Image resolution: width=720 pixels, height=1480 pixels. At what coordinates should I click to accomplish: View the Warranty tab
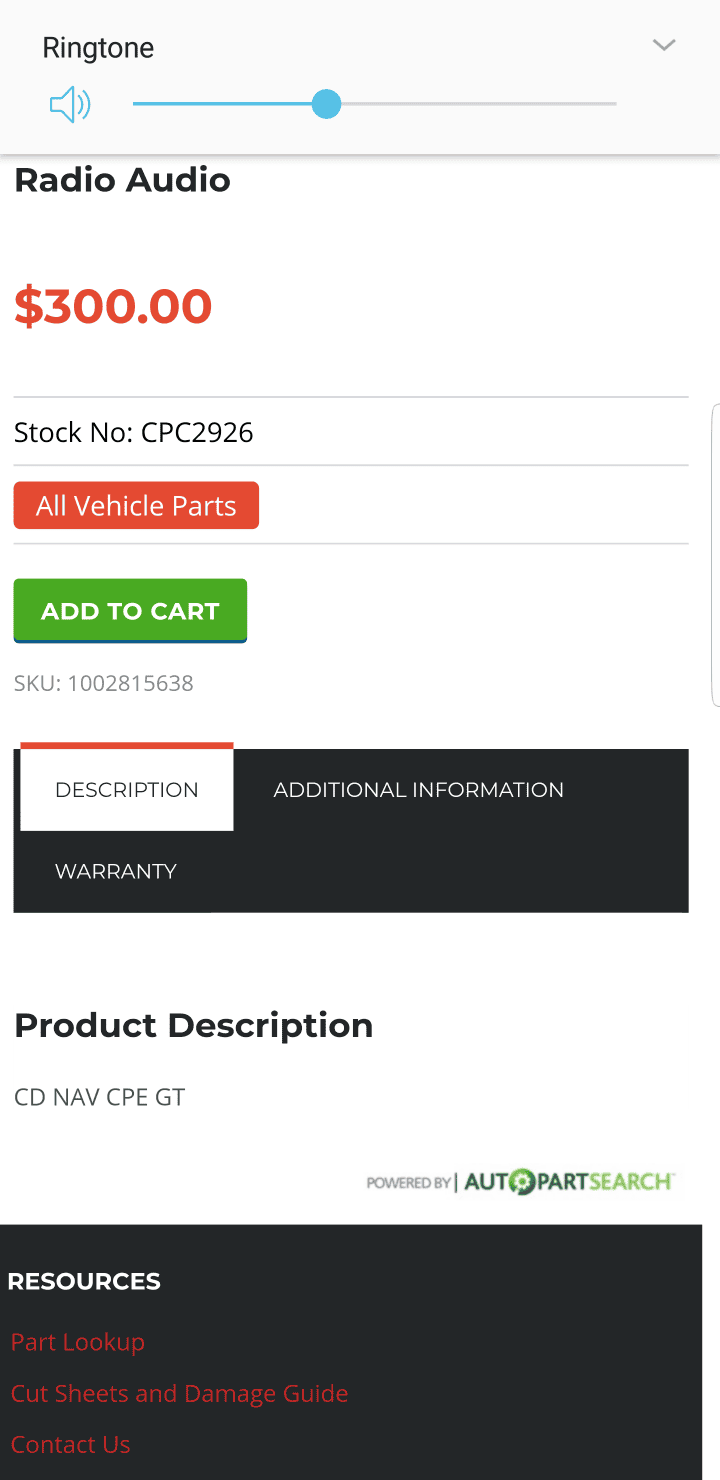116,871
